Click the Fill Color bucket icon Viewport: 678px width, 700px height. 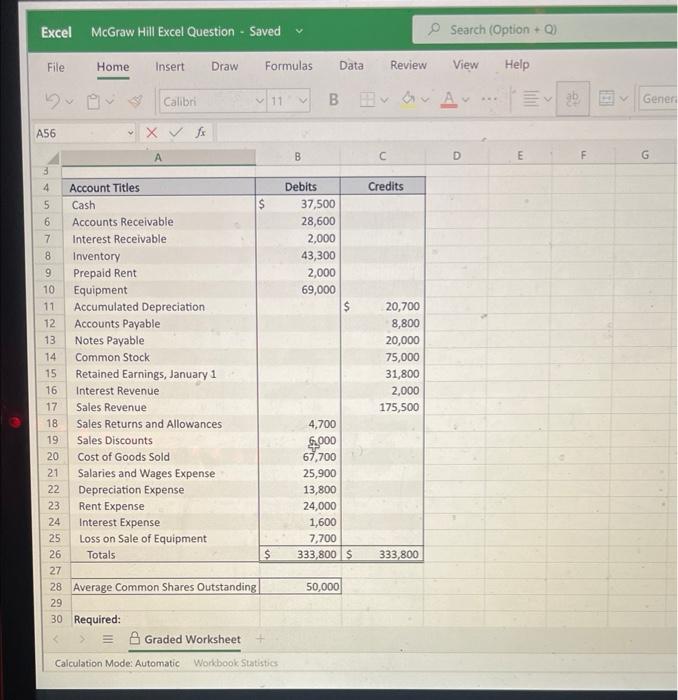point(408,99)
